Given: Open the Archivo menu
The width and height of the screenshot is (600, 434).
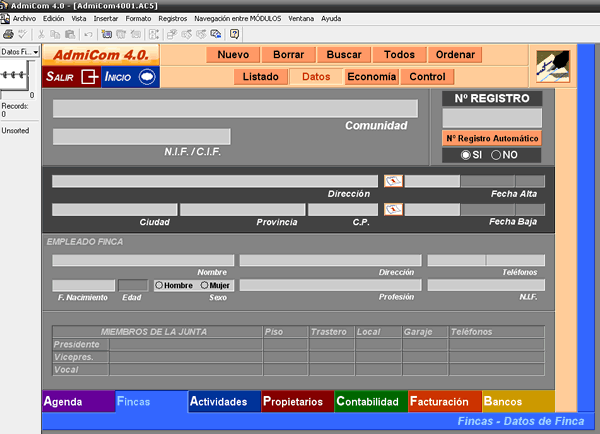Looking at the screenshot, I should (x=24, y=18).
